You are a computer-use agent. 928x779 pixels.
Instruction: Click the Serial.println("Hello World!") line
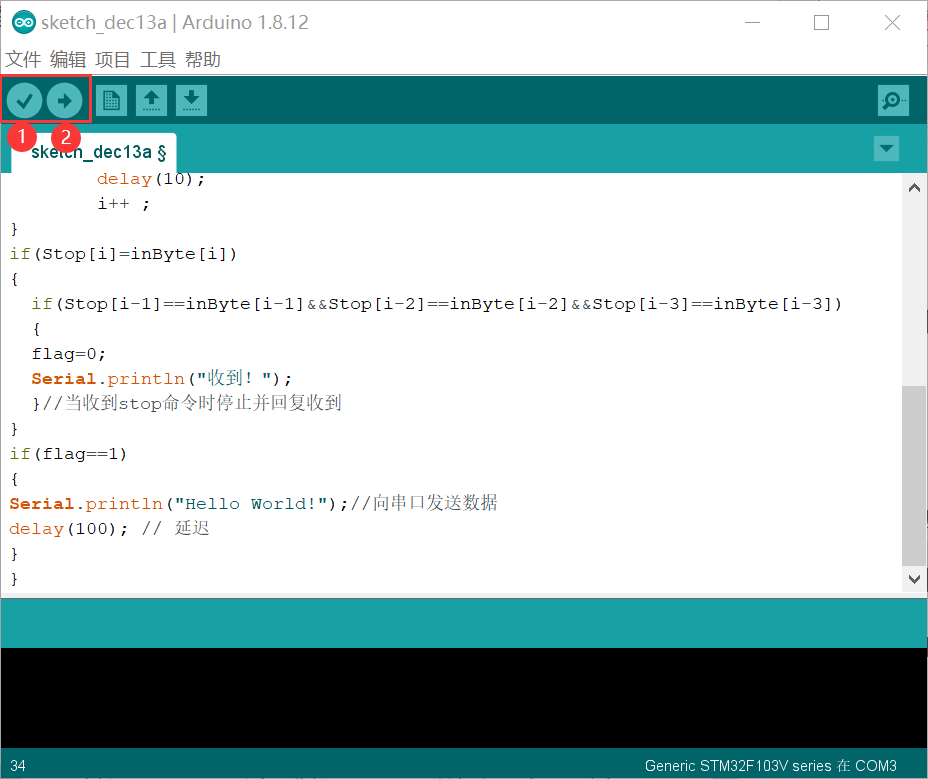click(x=178, y=504)
